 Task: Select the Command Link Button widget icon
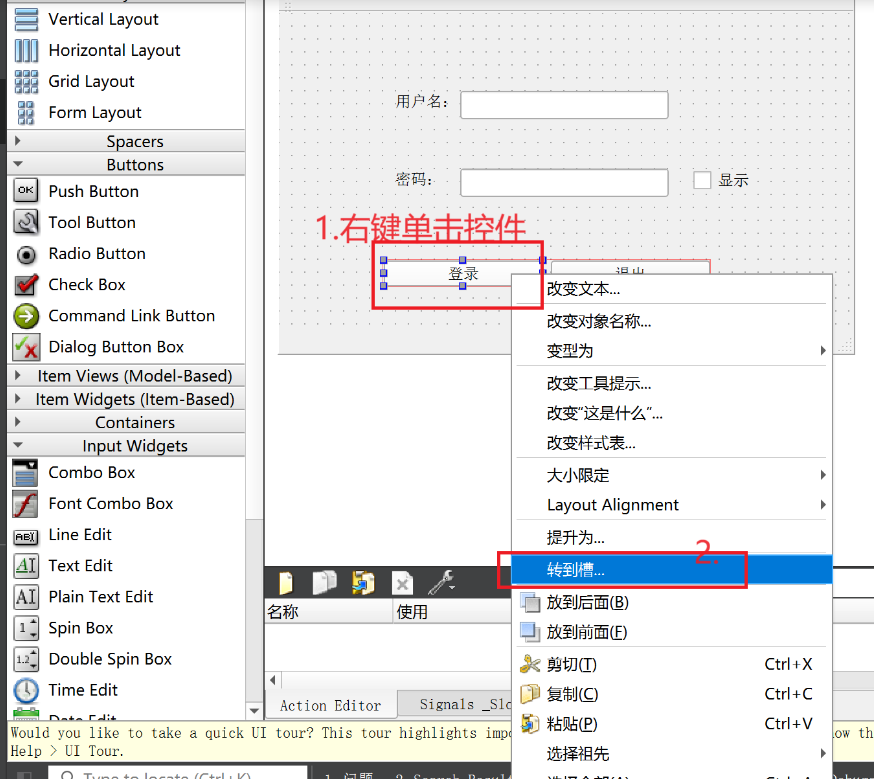pos(25,316)
